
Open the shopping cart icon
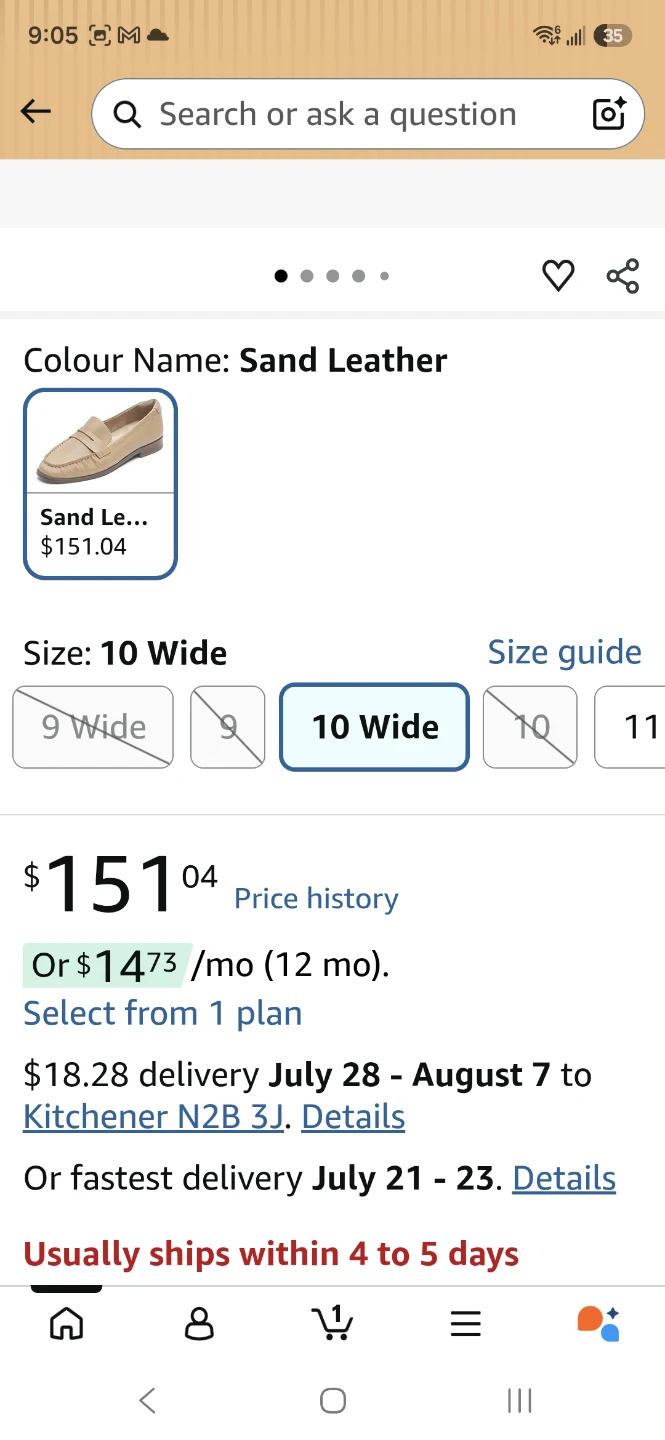pos(332,1322)
